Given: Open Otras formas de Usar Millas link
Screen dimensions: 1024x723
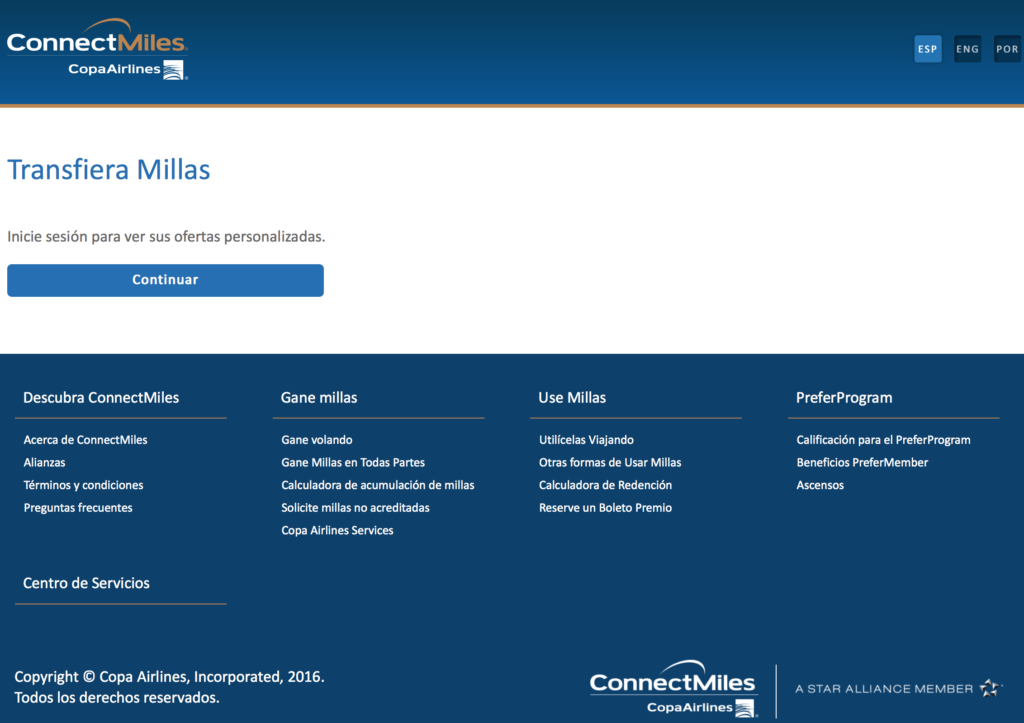Looking at the screenshot, I should [610, 462].
